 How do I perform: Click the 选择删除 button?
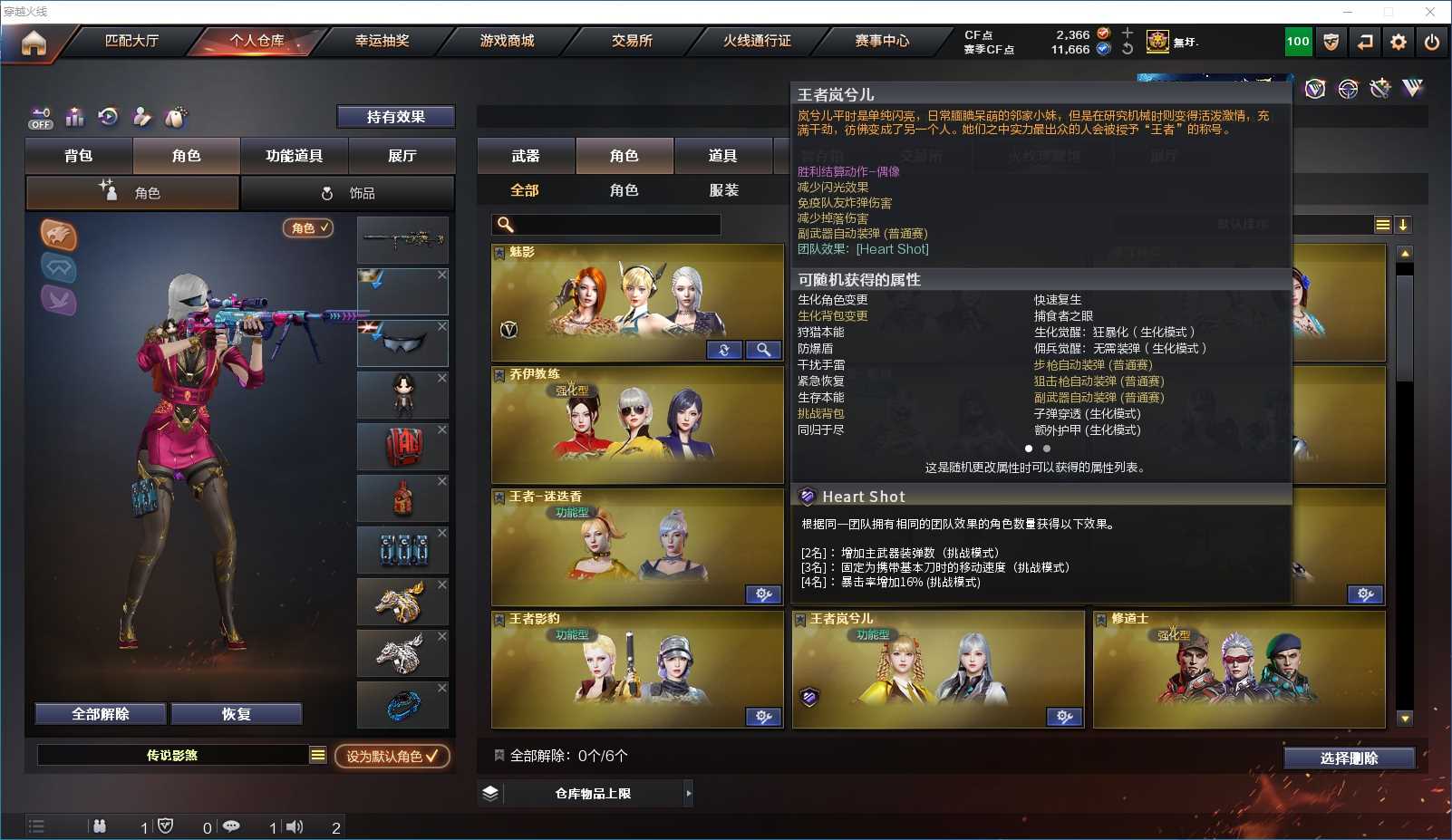tap(1349, 758)
